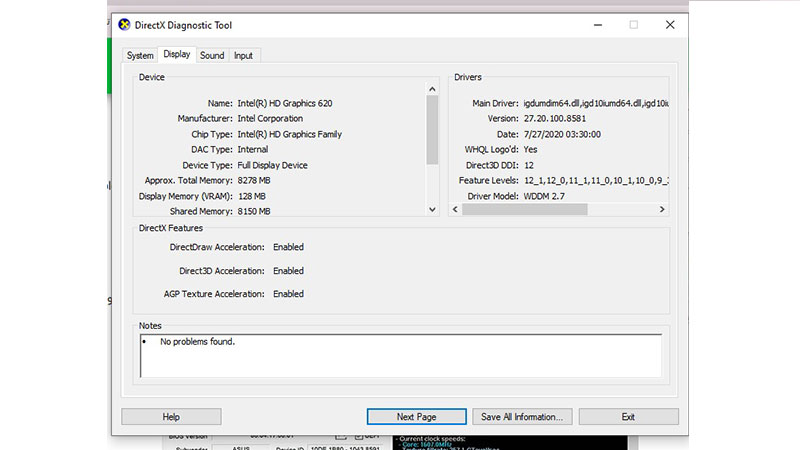Screen dimensions: 800x450
Task: Go to the Input tab
Action: click(x=243, y=56)
